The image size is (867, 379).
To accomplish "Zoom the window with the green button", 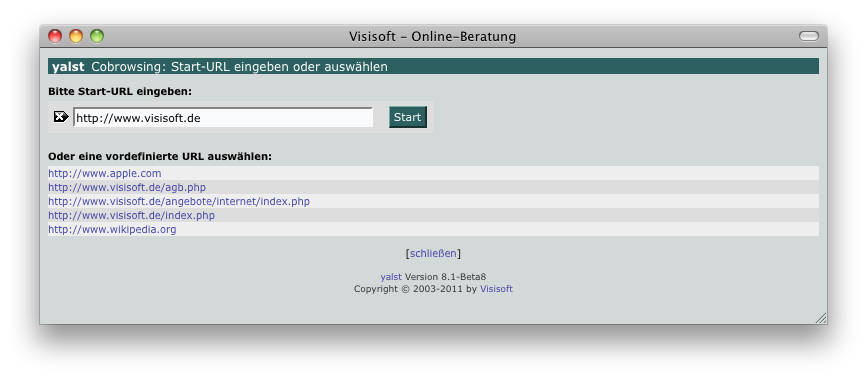I will (x=97, y=36).
